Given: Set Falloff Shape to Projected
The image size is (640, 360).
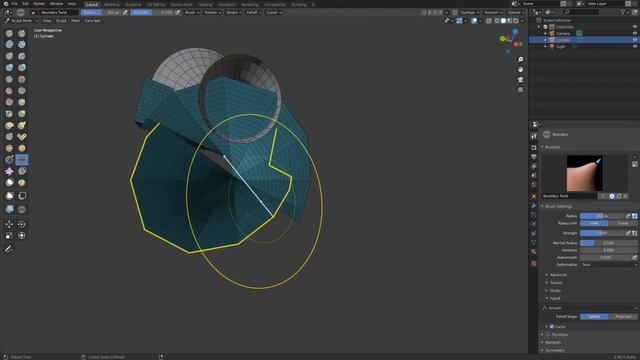Looking at the screenshot, I should 623,316.
